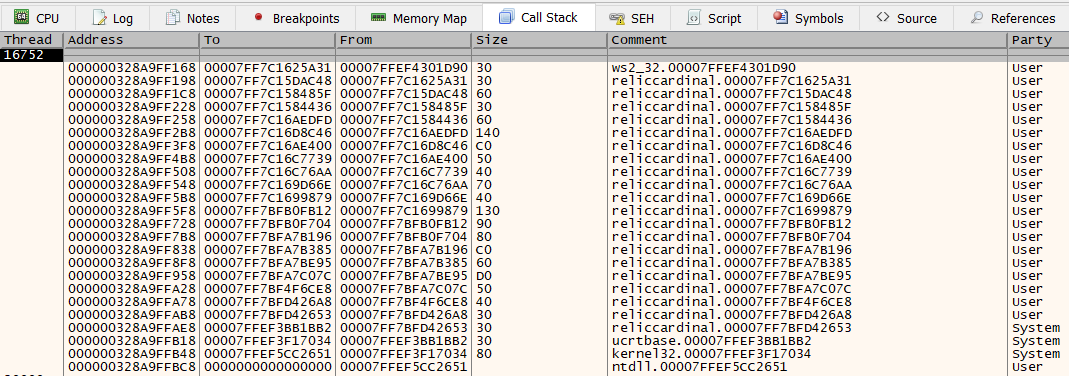Click size value 140
1069x376 pixels.
(487, 133)
